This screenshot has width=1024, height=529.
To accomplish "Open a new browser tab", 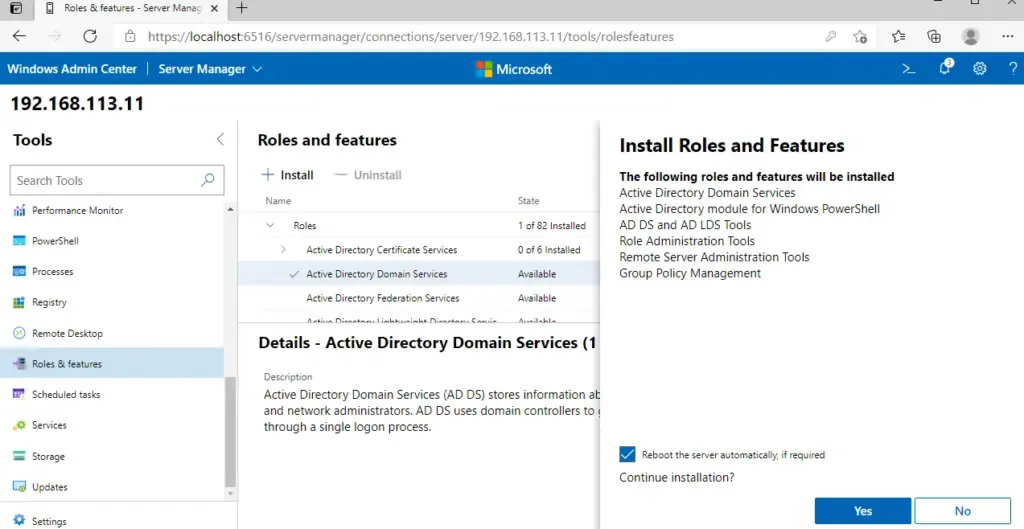I will point(242,8).
